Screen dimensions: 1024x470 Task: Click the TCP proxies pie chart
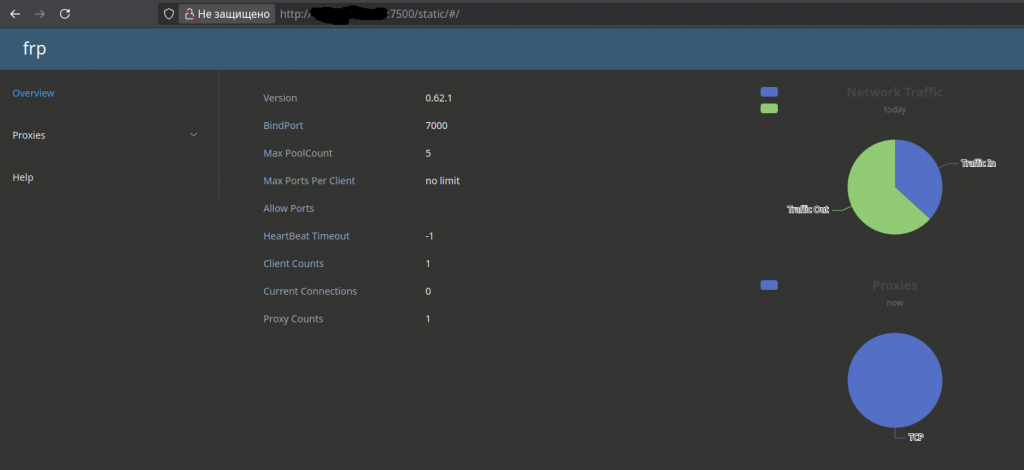(x=895, y=380)
